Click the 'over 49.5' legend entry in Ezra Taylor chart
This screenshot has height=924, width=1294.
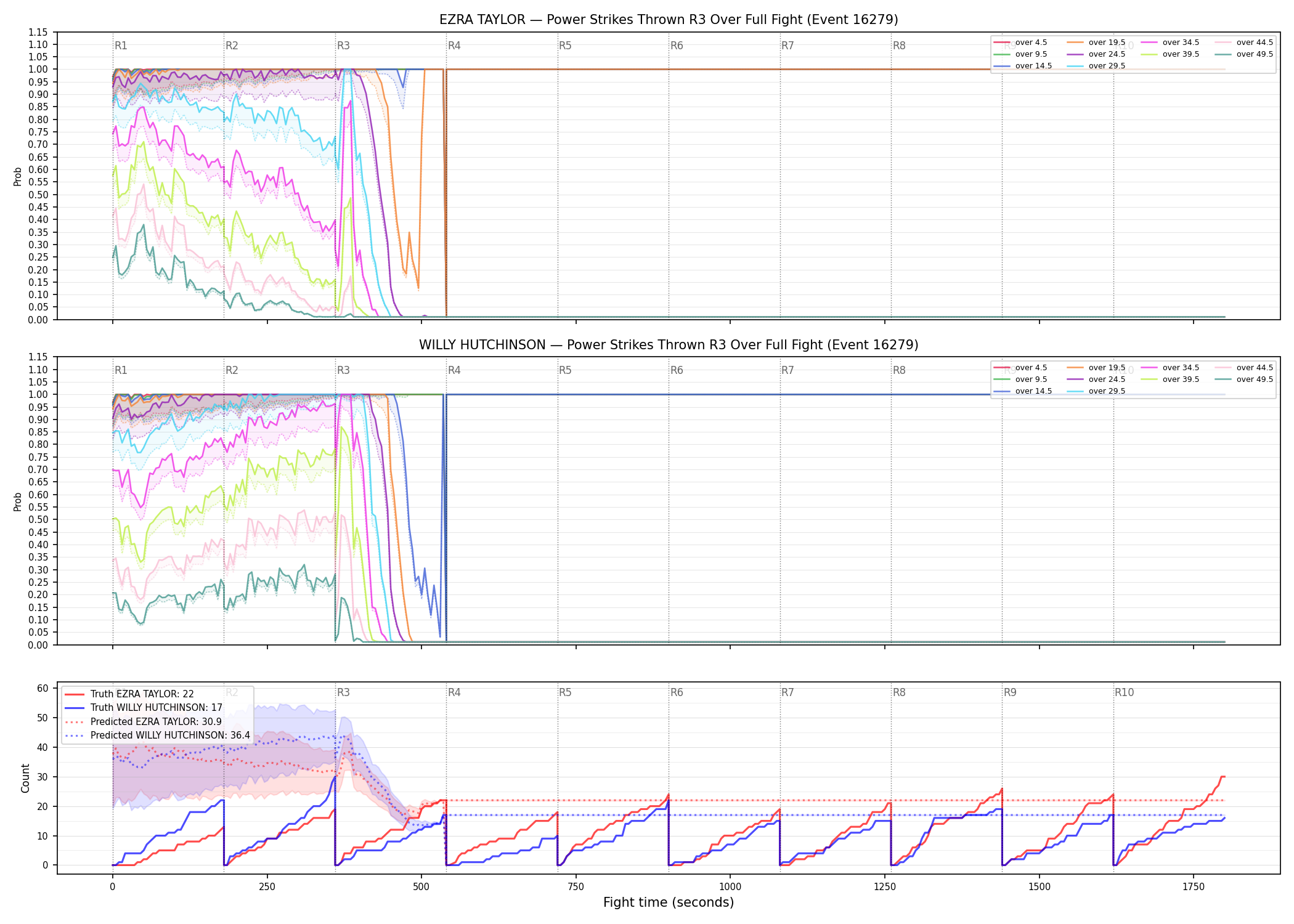(1243, 54)
